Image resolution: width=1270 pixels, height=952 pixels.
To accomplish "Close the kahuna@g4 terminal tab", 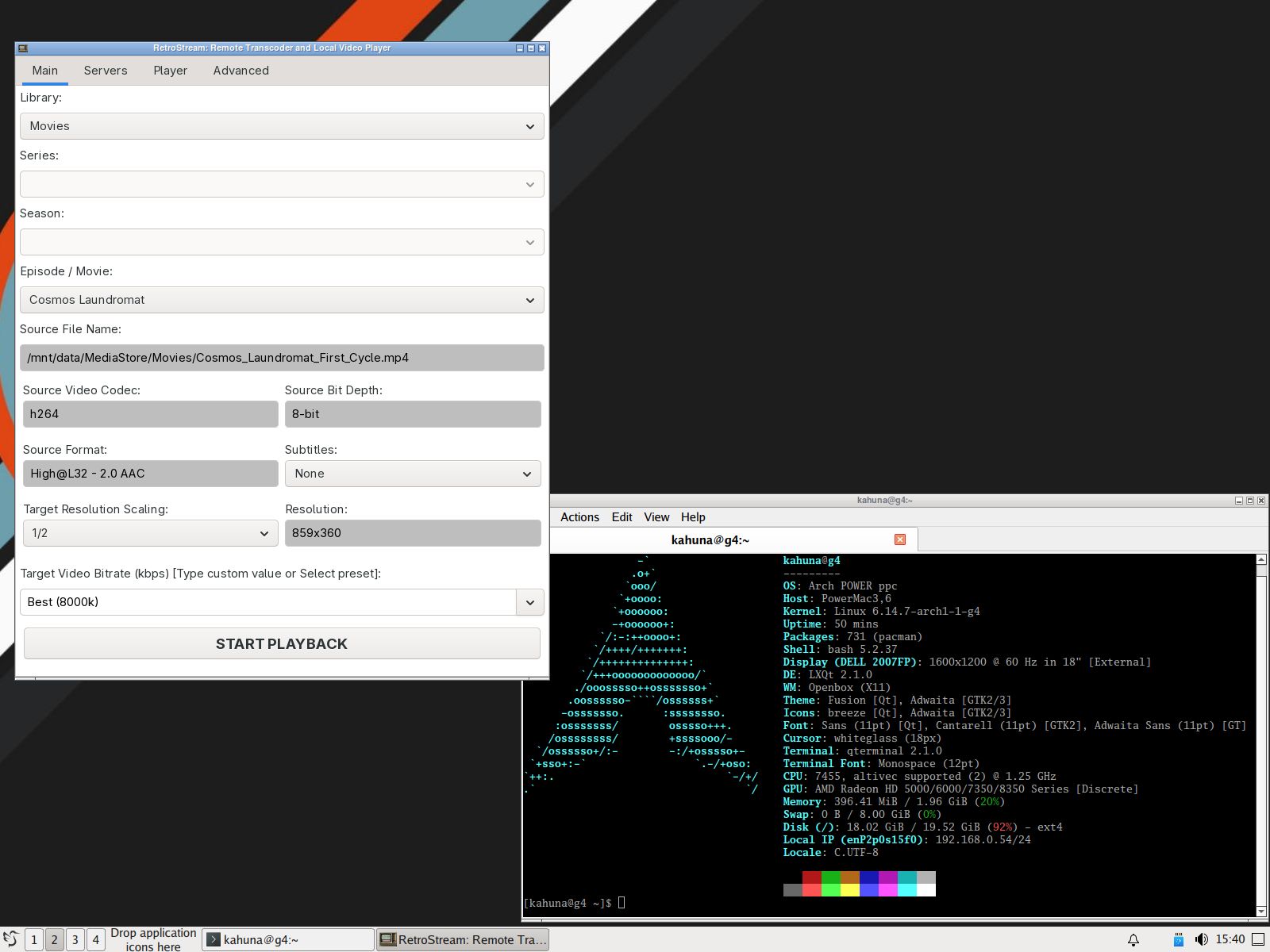I will pyautogui.click(x=900, y=539).
